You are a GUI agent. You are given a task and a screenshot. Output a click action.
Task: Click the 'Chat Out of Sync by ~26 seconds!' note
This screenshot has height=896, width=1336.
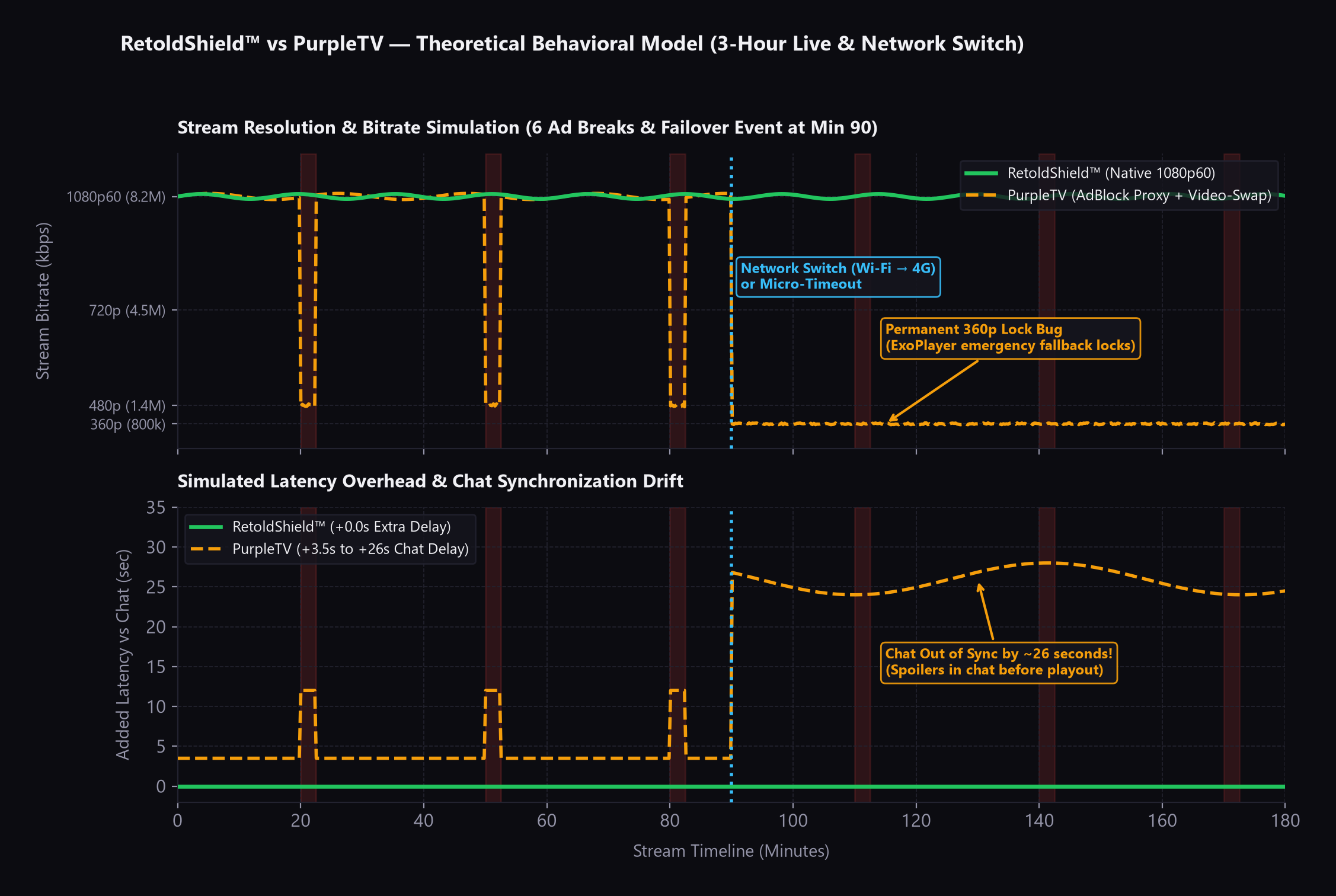point(999,663)
